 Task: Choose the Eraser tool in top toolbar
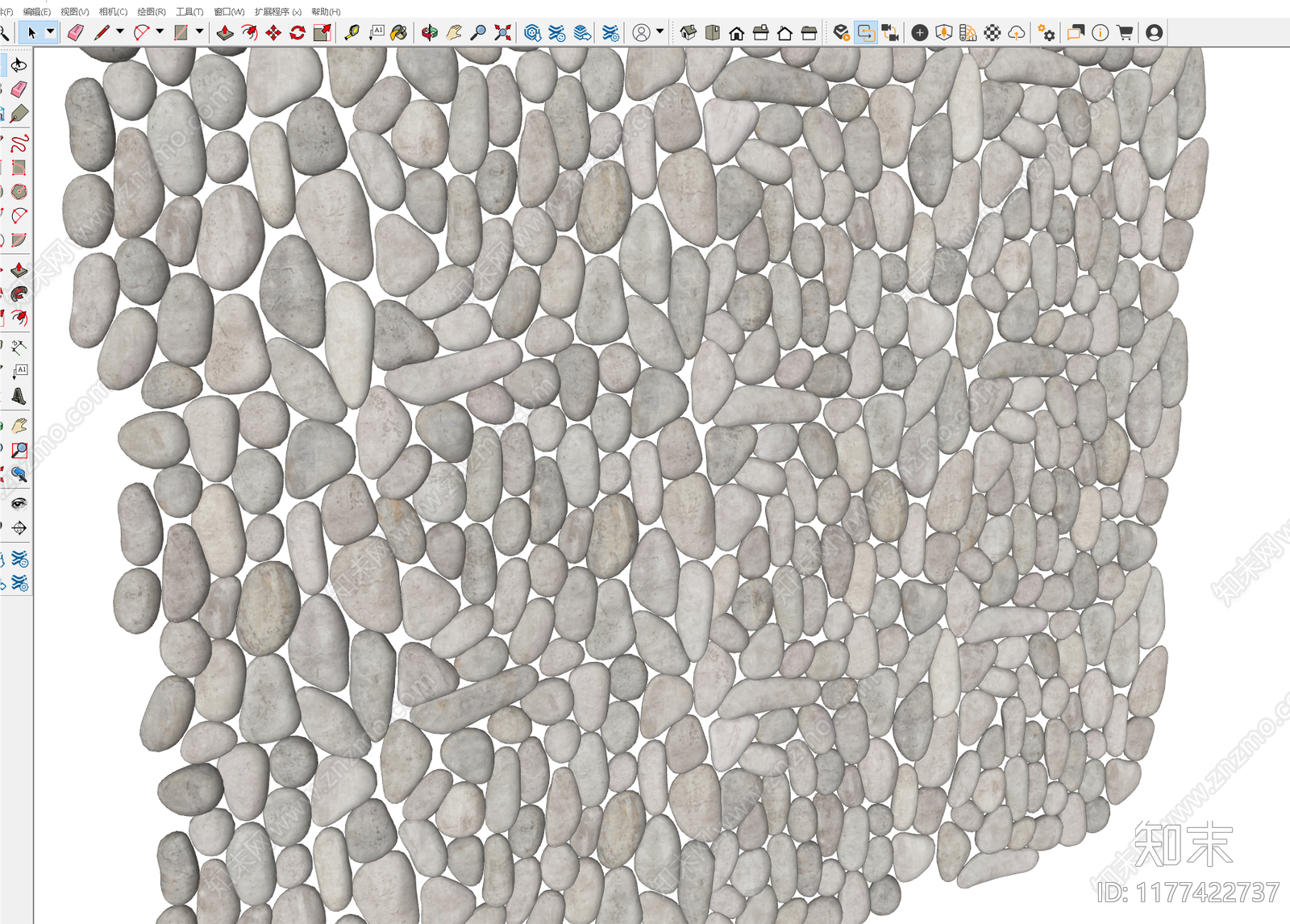point(75,33)
